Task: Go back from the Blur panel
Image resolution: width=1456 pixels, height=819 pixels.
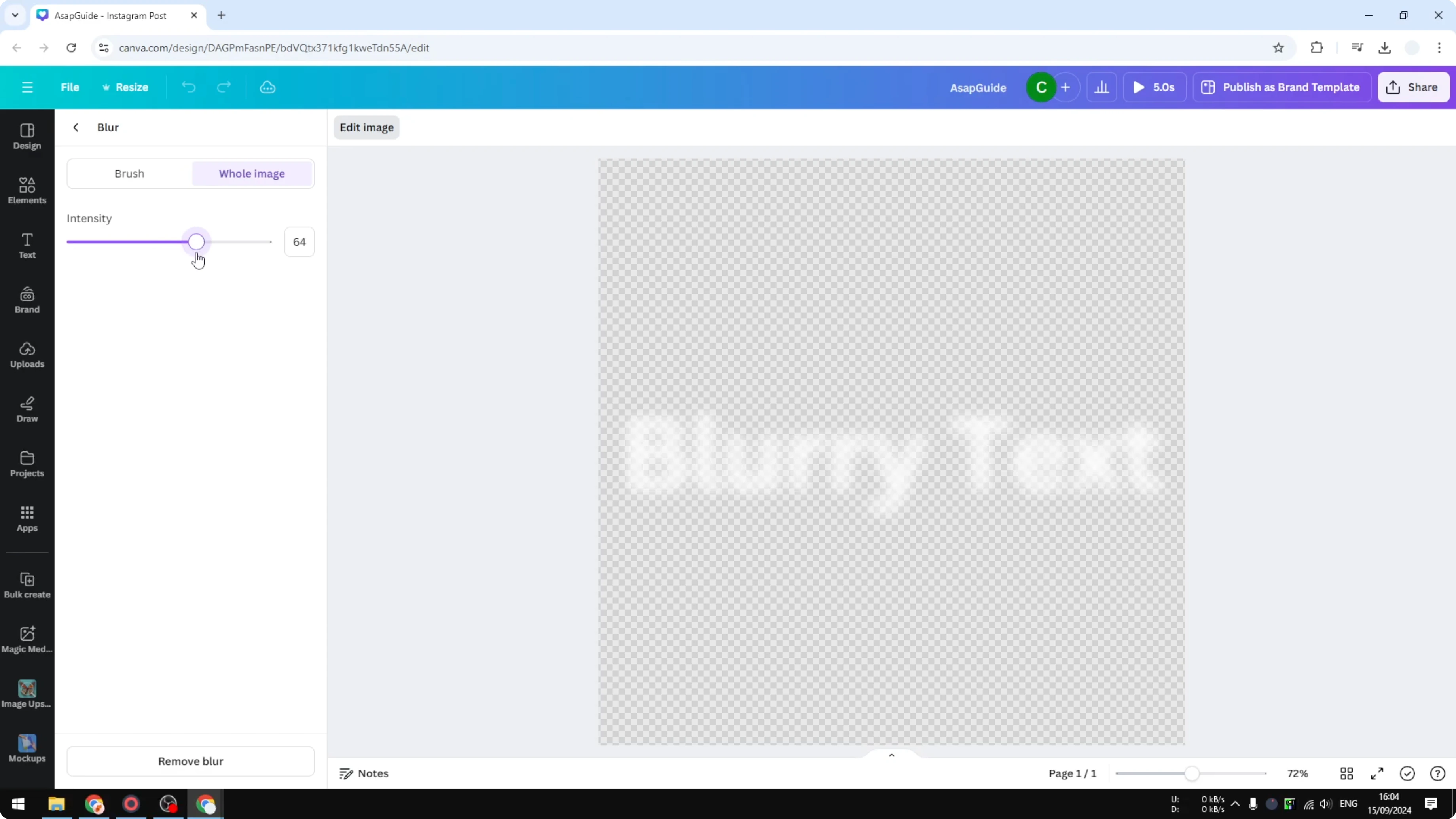Action: (x=76, y=127)
